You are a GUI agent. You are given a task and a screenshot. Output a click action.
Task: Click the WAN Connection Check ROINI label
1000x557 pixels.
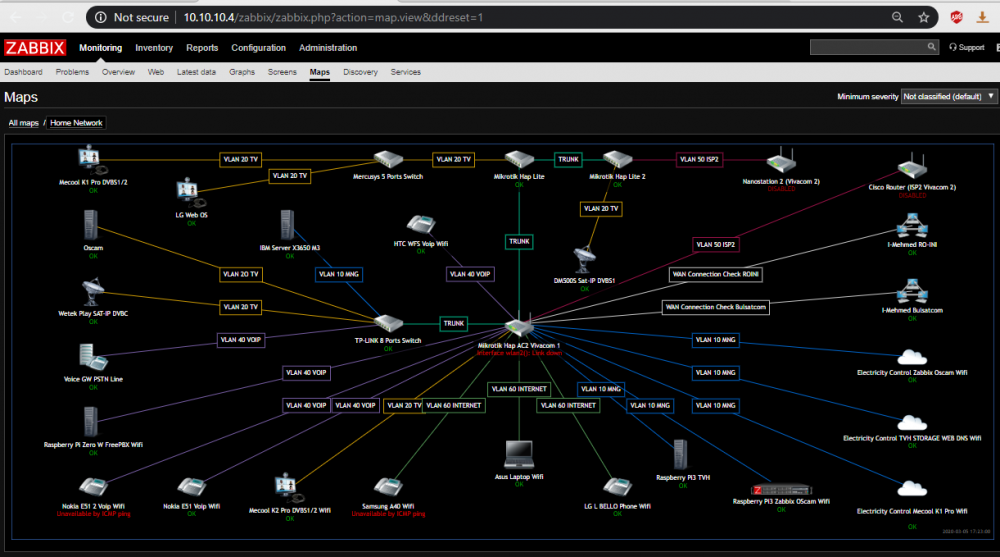pyautogui.click(x=716, y=274)
